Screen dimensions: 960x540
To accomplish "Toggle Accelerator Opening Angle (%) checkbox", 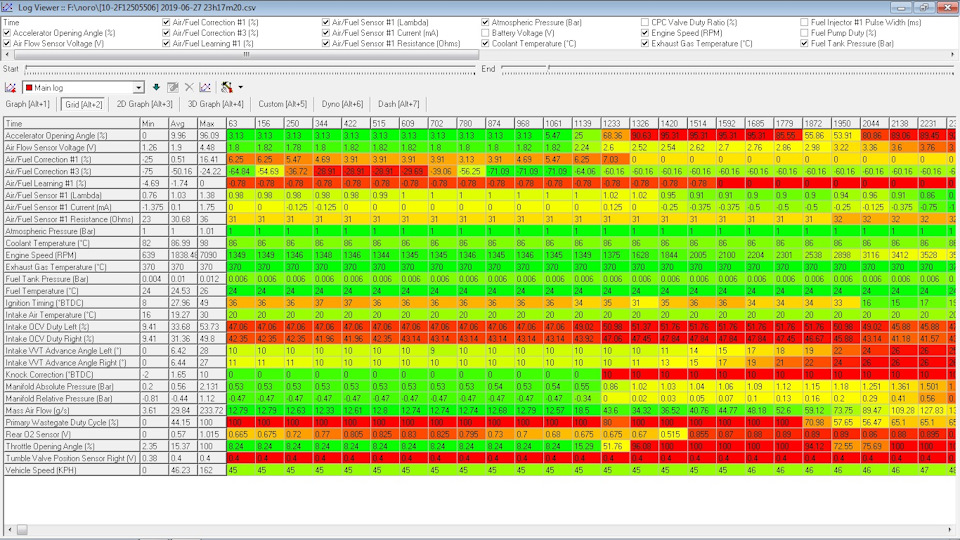I will pos(7,33).
